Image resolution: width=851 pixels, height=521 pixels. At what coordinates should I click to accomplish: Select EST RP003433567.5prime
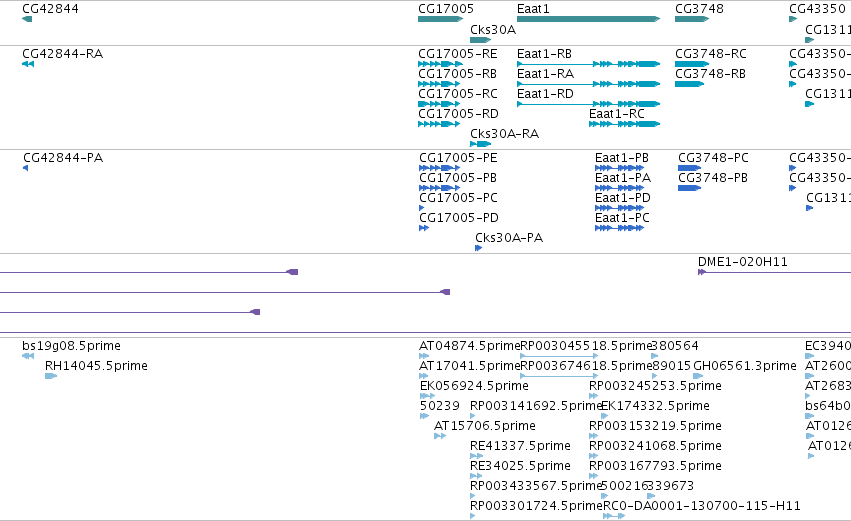(x=472, y=497)
